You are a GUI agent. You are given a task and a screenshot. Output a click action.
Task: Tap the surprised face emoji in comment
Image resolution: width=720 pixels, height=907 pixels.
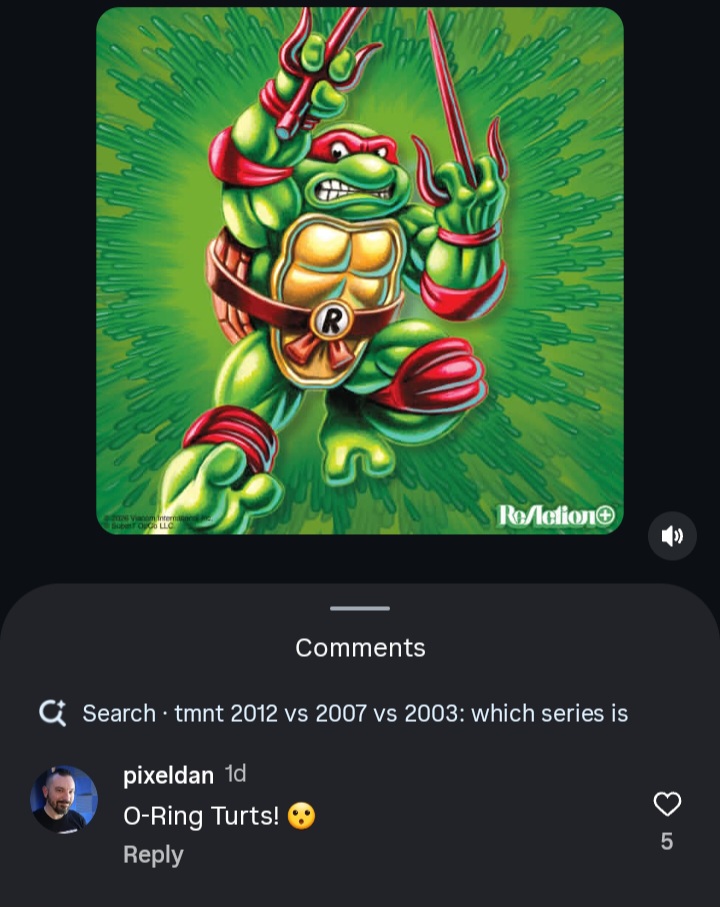pos(301,816)
